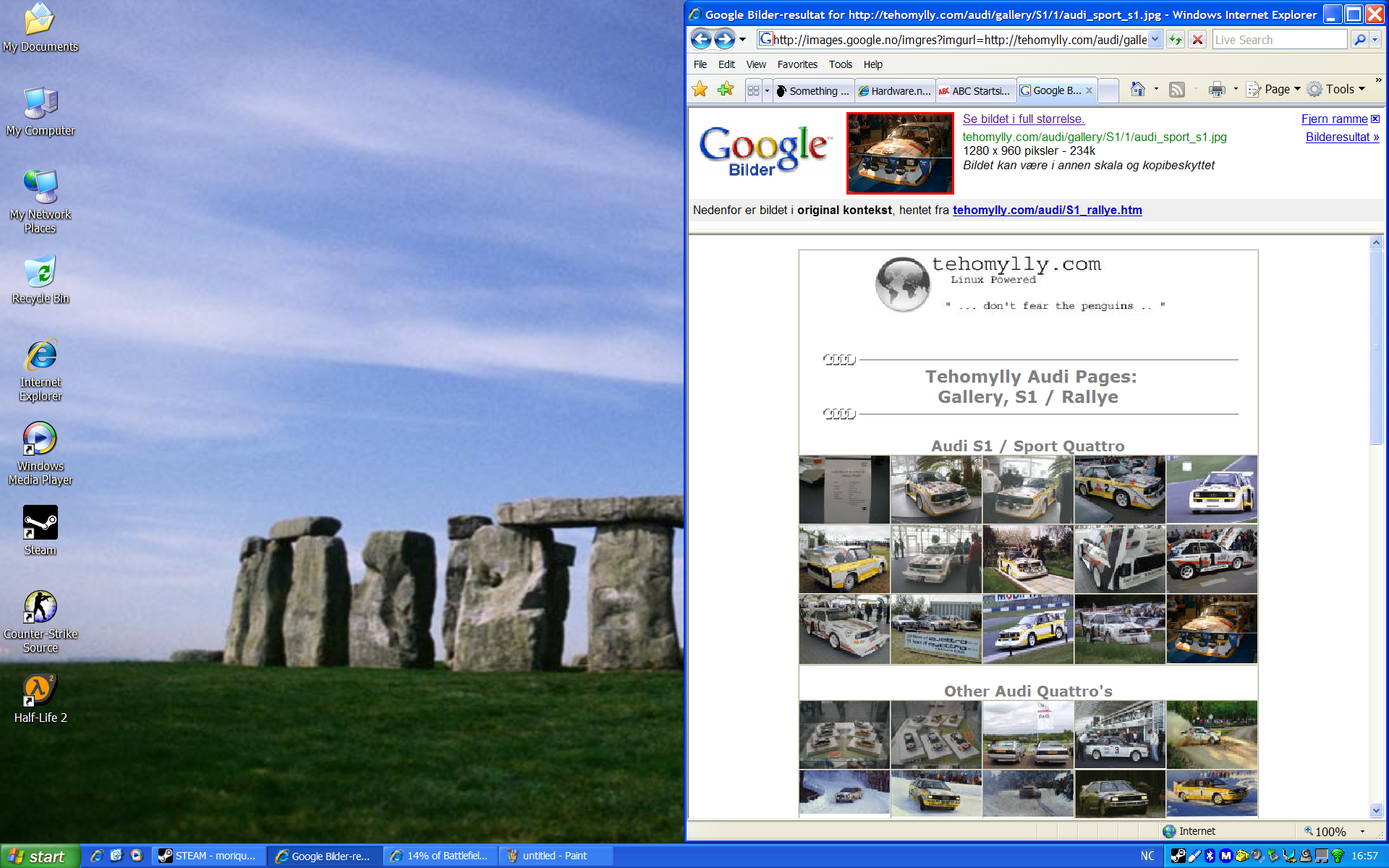This screenshot has width=1389, height=868.
Task: Select the Steam desktop shortcut
Action: [40, 531]
